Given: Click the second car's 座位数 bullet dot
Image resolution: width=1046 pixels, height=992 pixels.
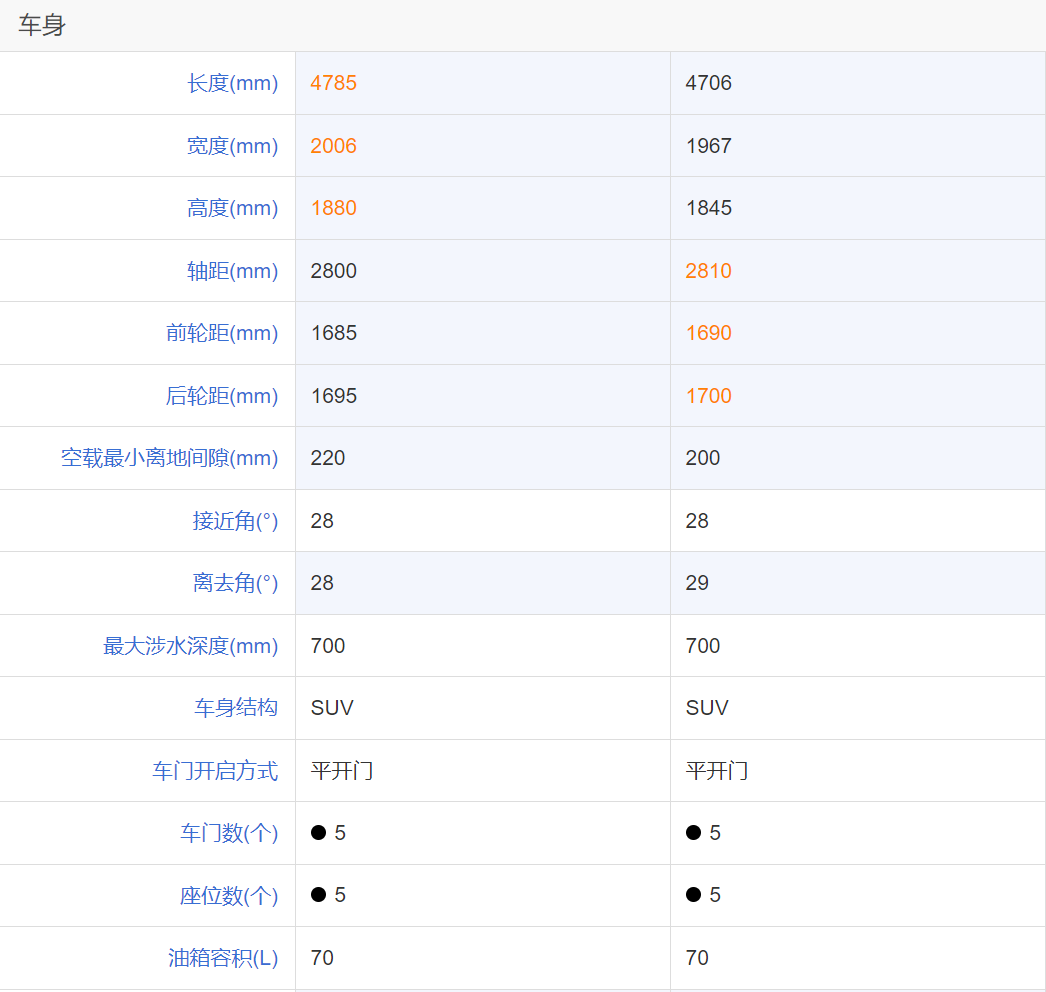Looking at the screenshot, I should tap(693, 895).
